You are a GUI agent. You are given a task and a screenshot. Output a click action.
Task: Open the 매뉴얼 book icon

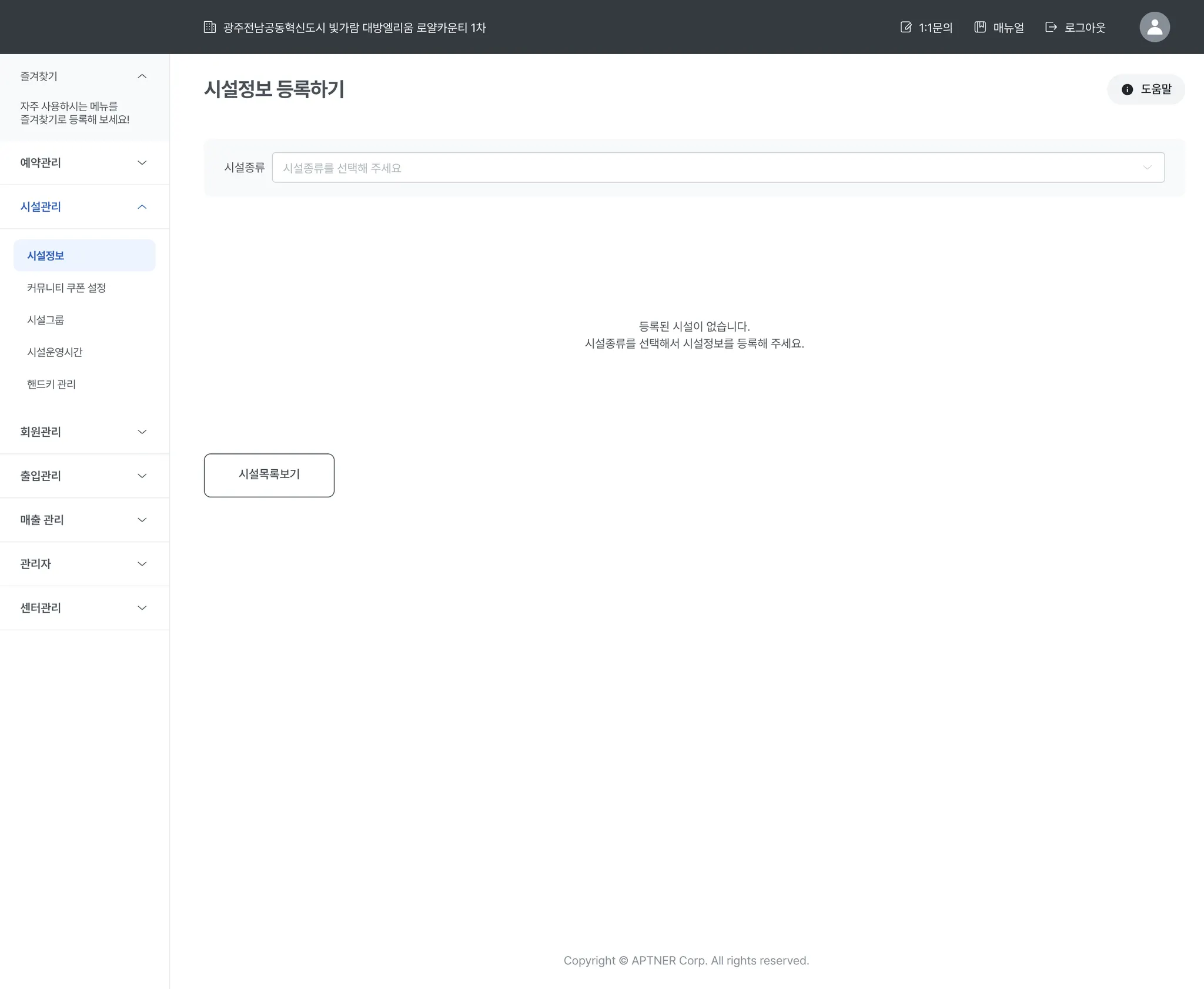click(980, 27)
